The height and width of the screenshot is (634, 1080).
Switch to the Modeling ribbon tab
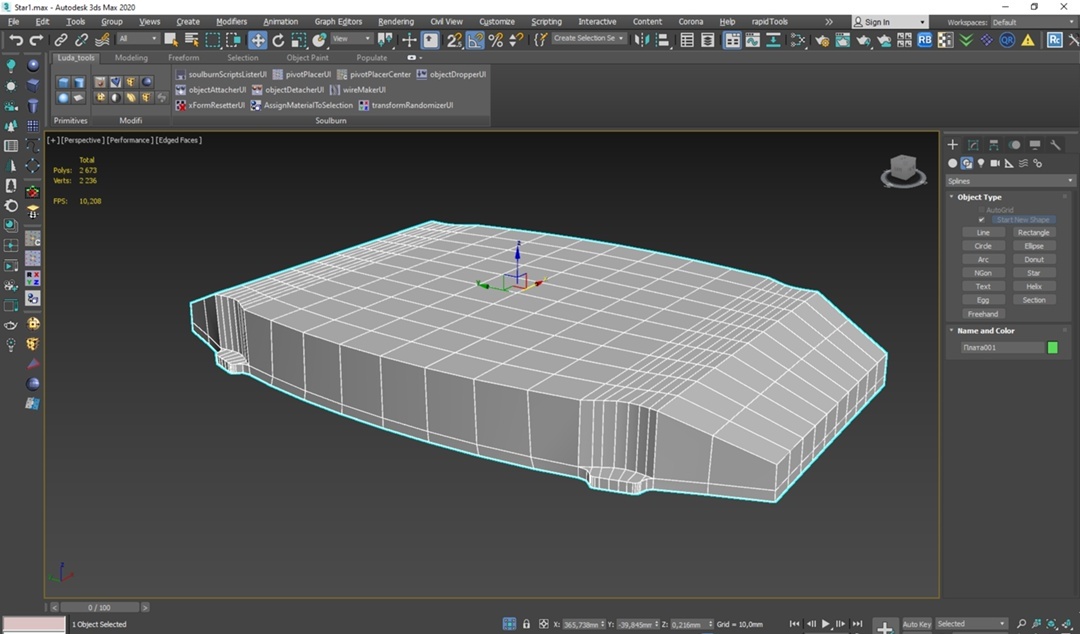point(131,58)
